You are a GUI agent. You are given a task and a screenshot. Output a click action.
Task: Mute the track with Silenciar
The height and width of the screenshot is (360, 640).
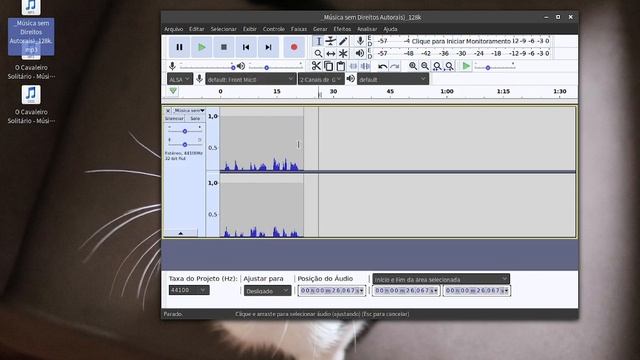(x=174, y=118)
